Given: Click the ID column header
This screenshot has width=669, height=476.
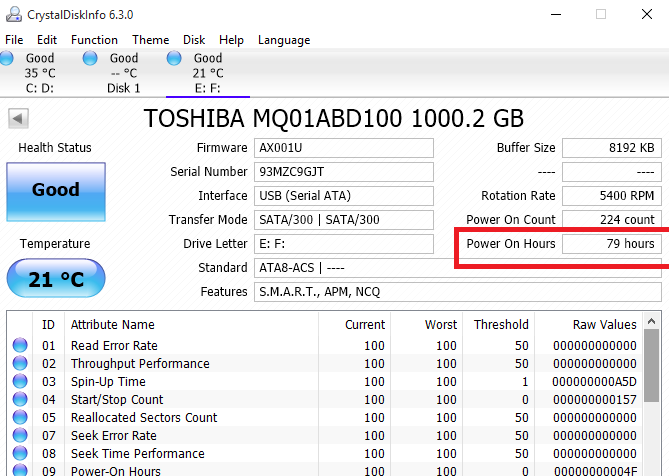Looking at the screenshot, I should [48, 325].
